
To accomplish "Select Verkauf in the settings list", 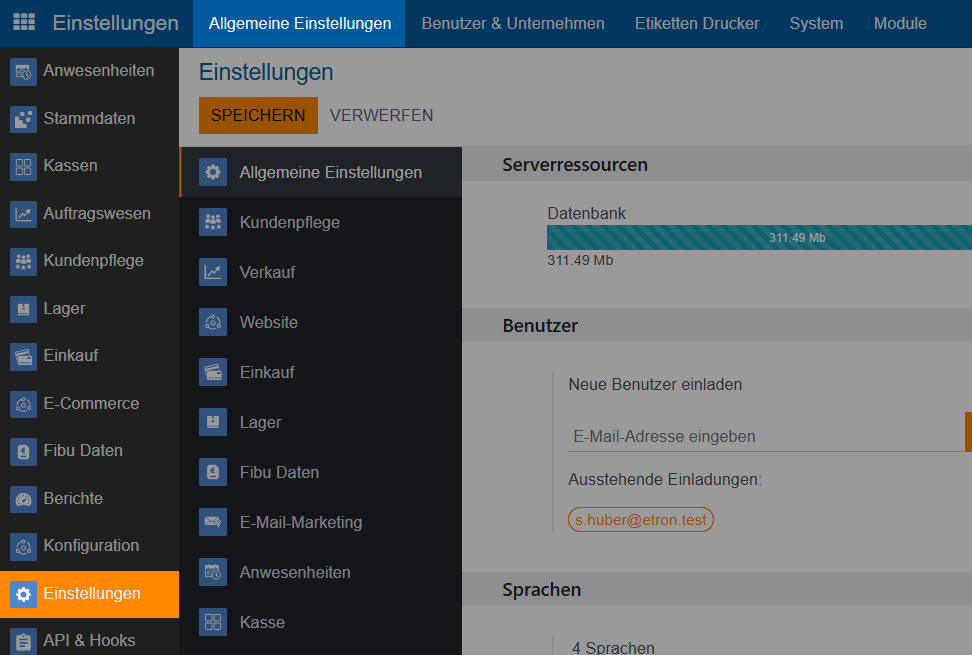I will (267, 272).
